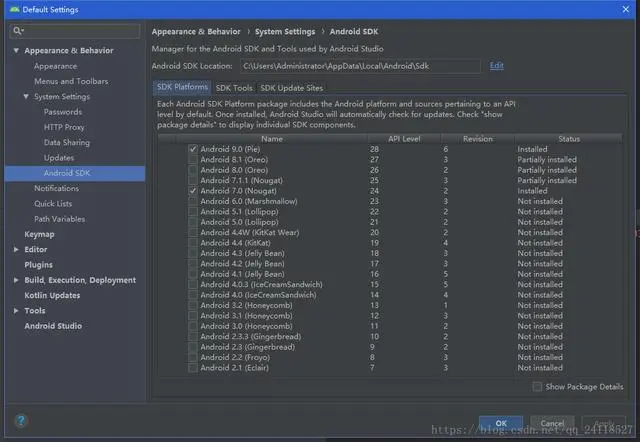This screenshot has height=442, width=640.
Task: Select the Android 3.2 (Honeycomb) row
Action: (390, 305)
